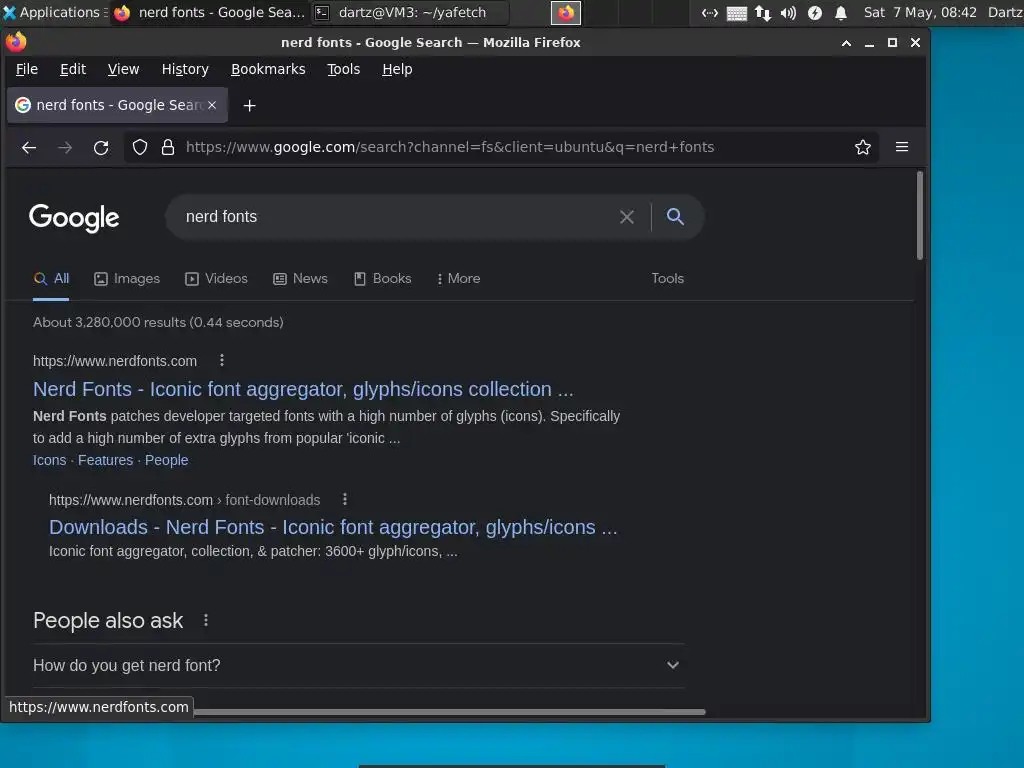The image size is (1024, 768).
Task: Select nerd fonts Firefox taskbar item
Action: tap(210, 12)
